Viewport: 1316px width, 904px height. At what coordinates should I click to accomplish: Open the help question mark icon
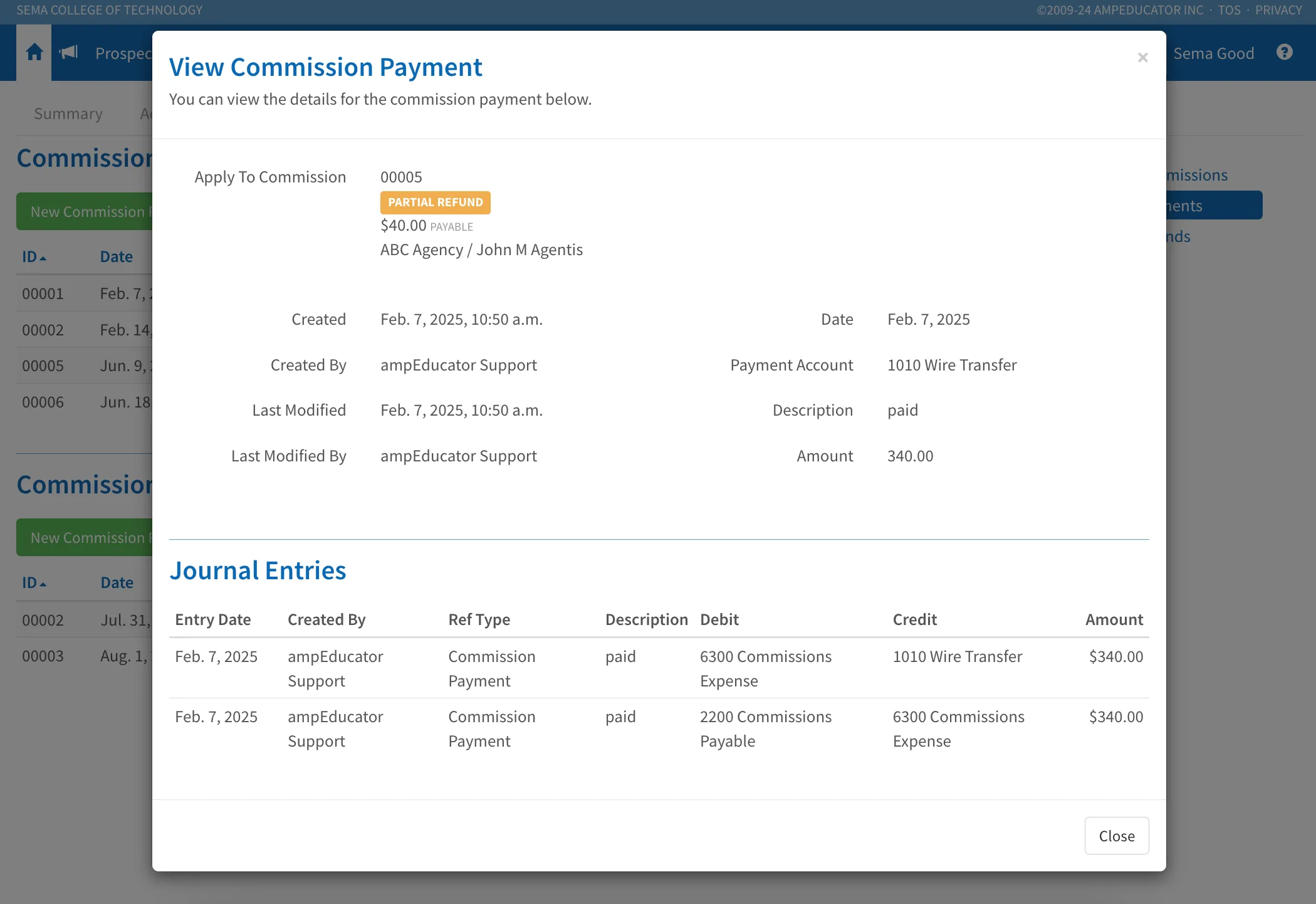tap(1284, 53)
